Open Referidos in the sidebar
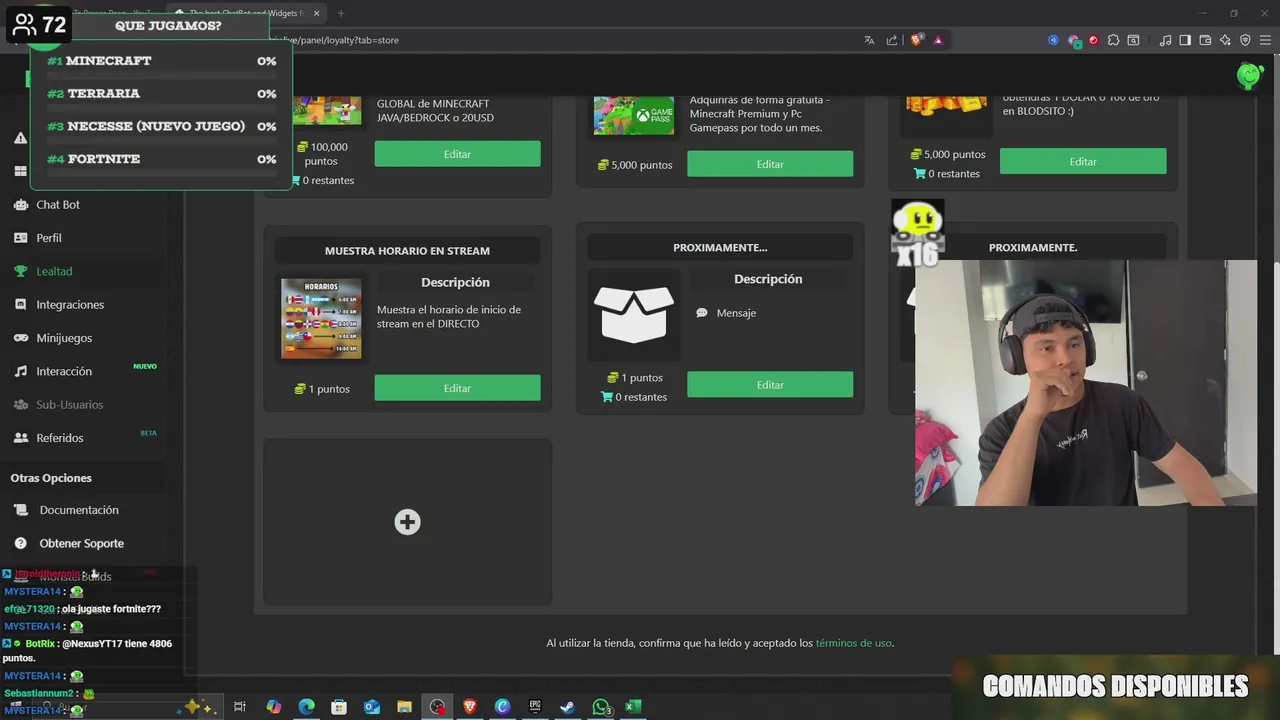Image resolution: width=1280 pixels, height=720 pixels. pos(60,438)
